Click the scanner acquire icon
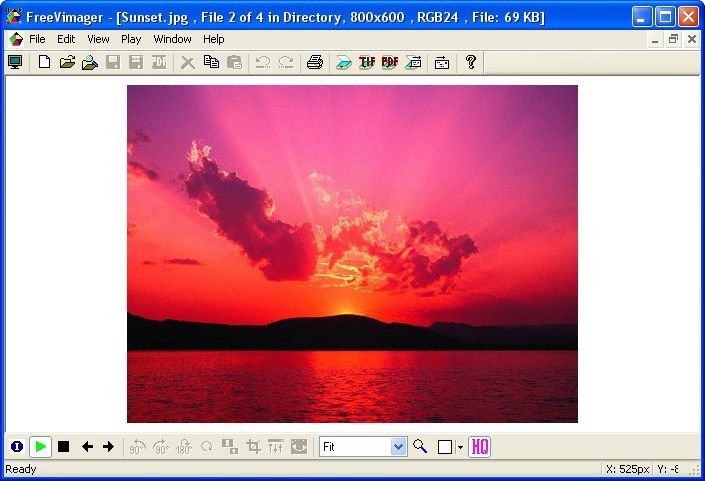Image resolution: width=705 pixels, height=481 pixels. coord(344,62)
